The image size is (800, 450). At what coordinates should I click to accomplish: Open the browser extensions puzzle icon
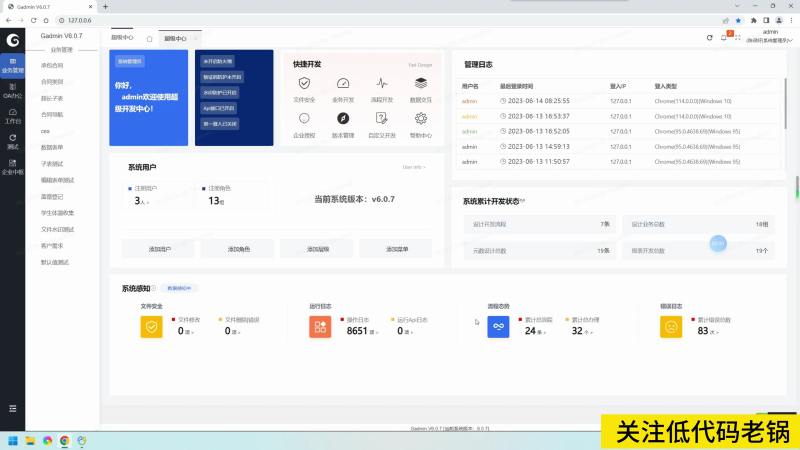753,20
